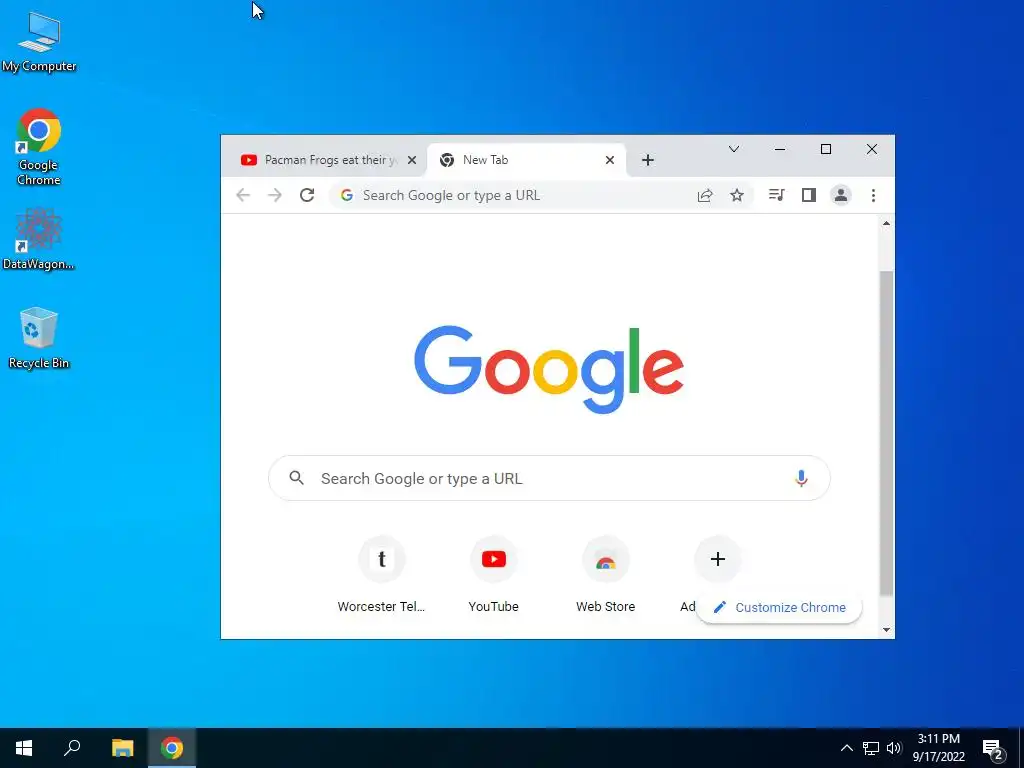Select the DataWagon desktop shortcut
The height and width of the screenshot is (768, 1024).
click(x=39, y=239)
